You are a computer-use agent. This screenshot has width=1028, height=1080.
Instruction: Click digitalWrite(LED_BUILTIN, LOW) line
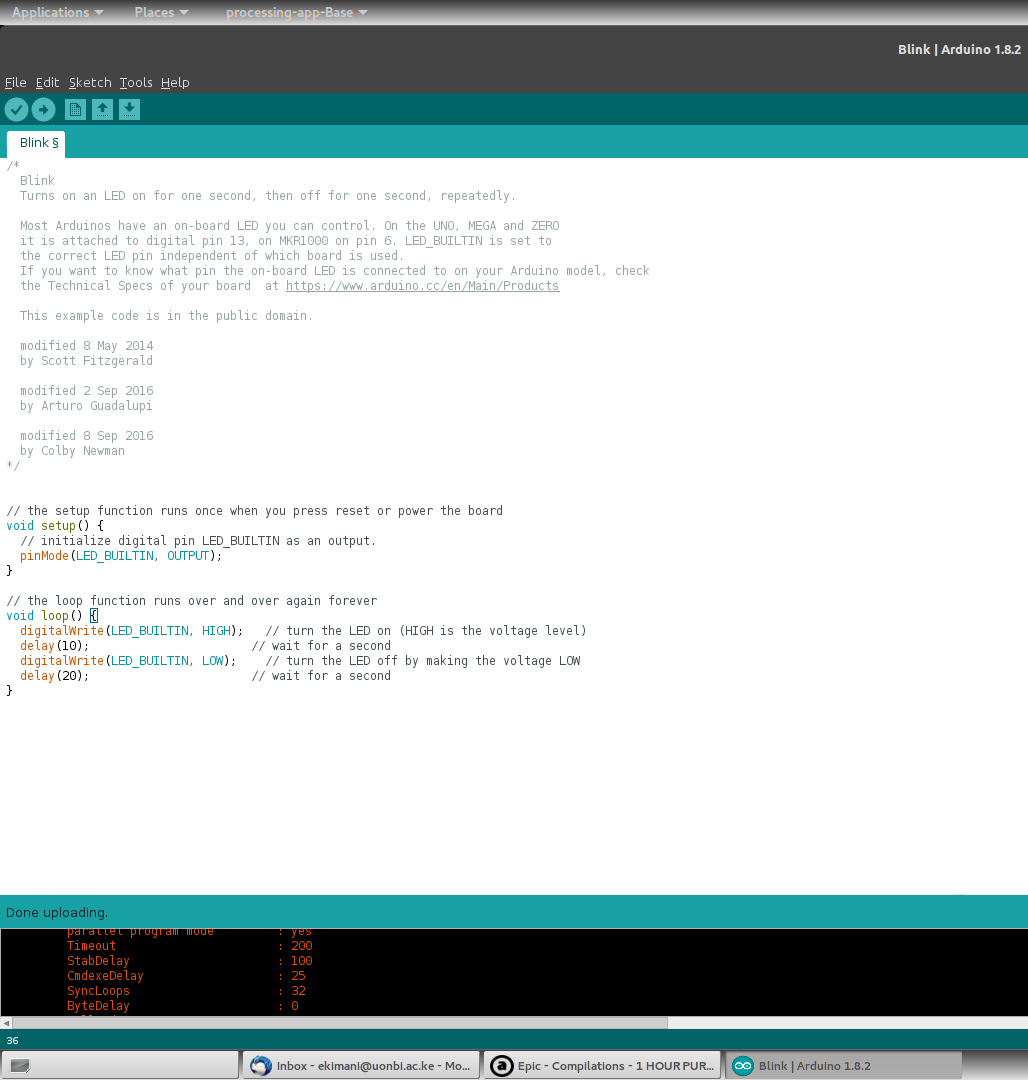(128, 661)
